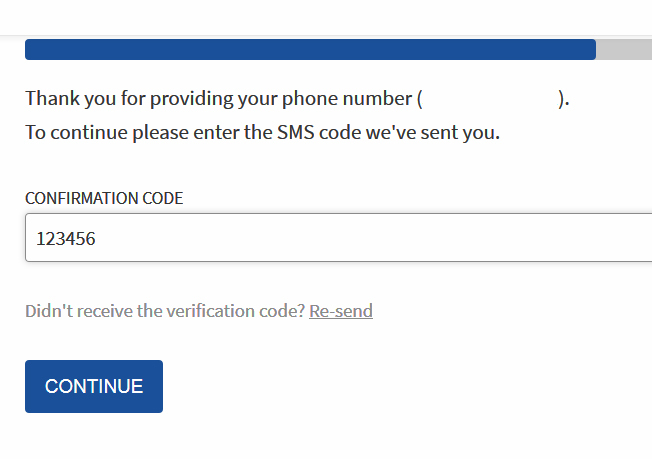Screen dimensions: 652x459
Task: Click the closing parenthesis after the phone number
Action: (x=562, y=99)
